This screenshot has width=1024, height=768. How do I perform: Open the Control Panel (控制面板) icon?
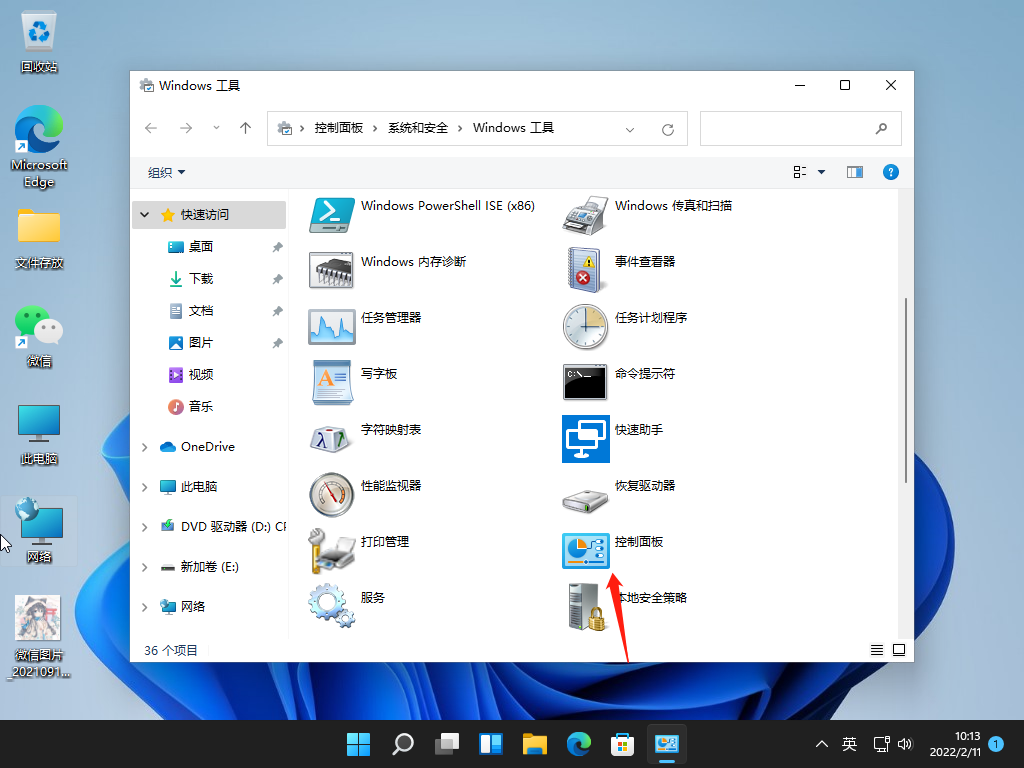[x=586, y=551]
